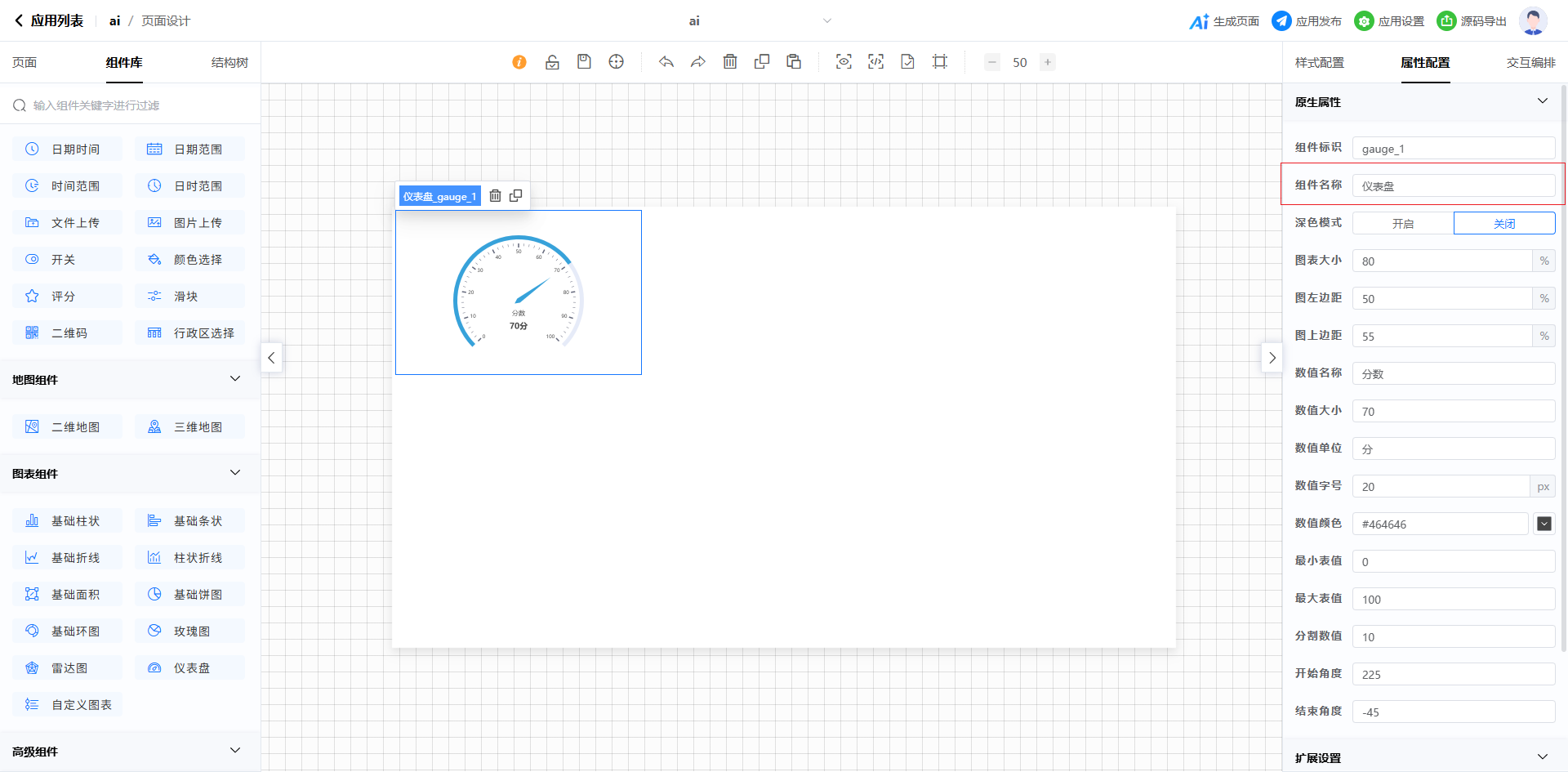Click the save icon in the toolbar

pos(584,62)
